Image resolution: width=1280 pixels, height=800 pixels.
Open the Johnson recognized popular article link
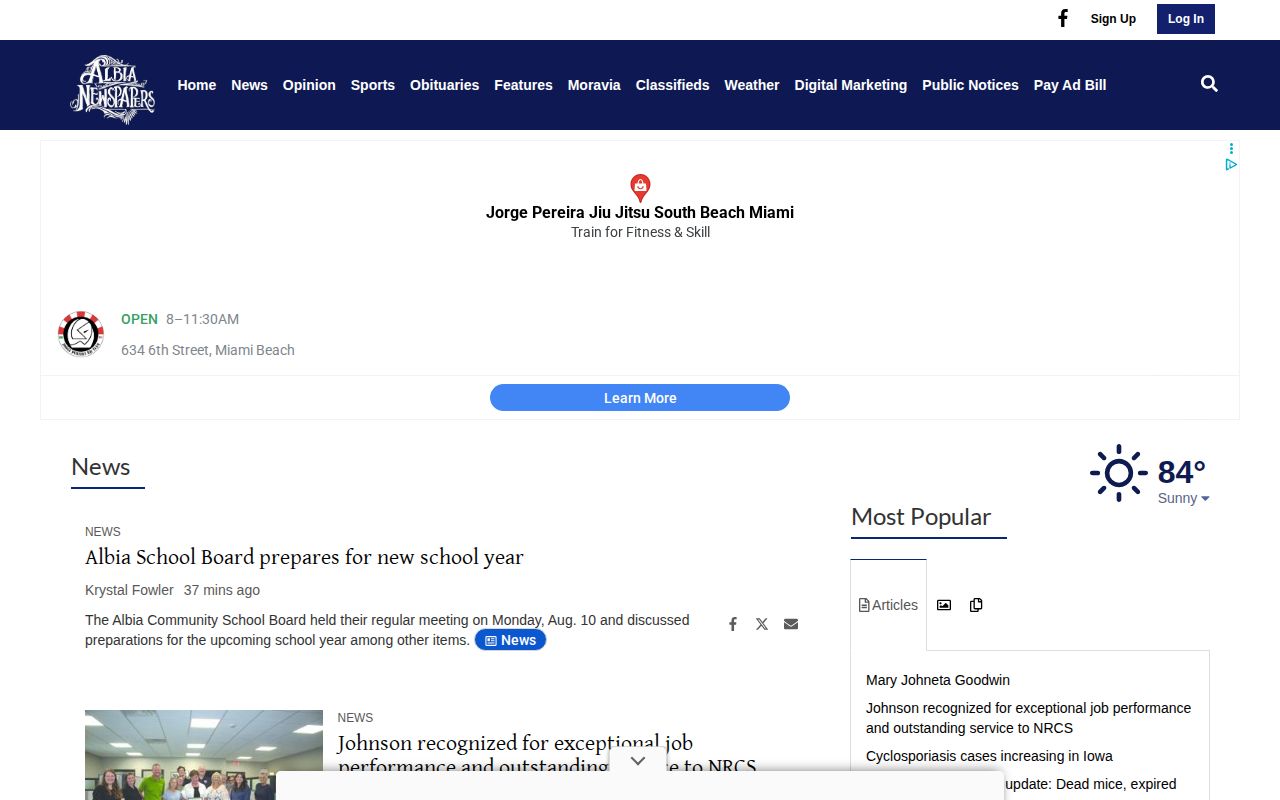coord(1028,718)
